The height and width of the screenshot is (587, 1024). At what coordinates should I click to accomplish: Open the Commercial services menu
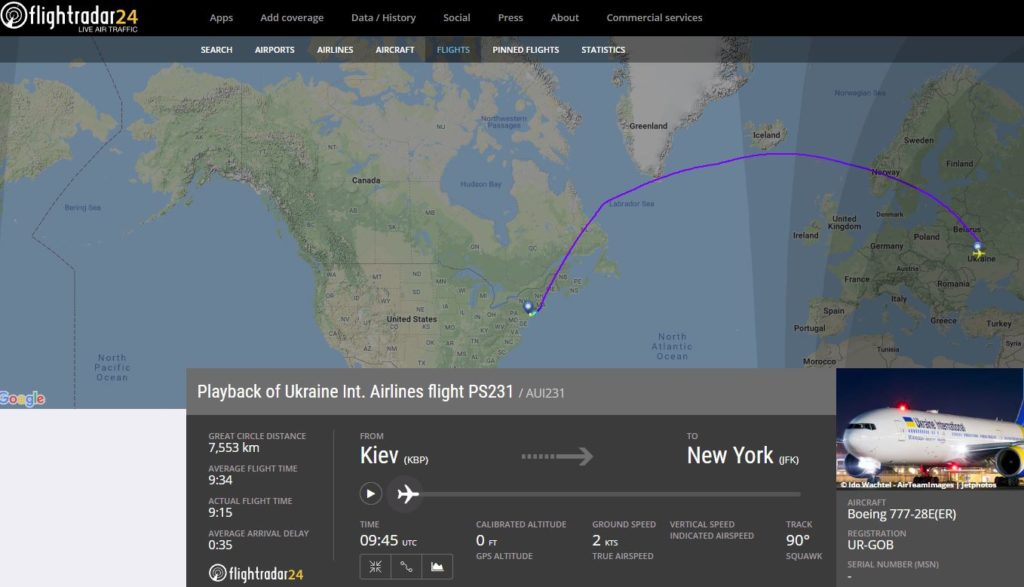click(654, 18)
